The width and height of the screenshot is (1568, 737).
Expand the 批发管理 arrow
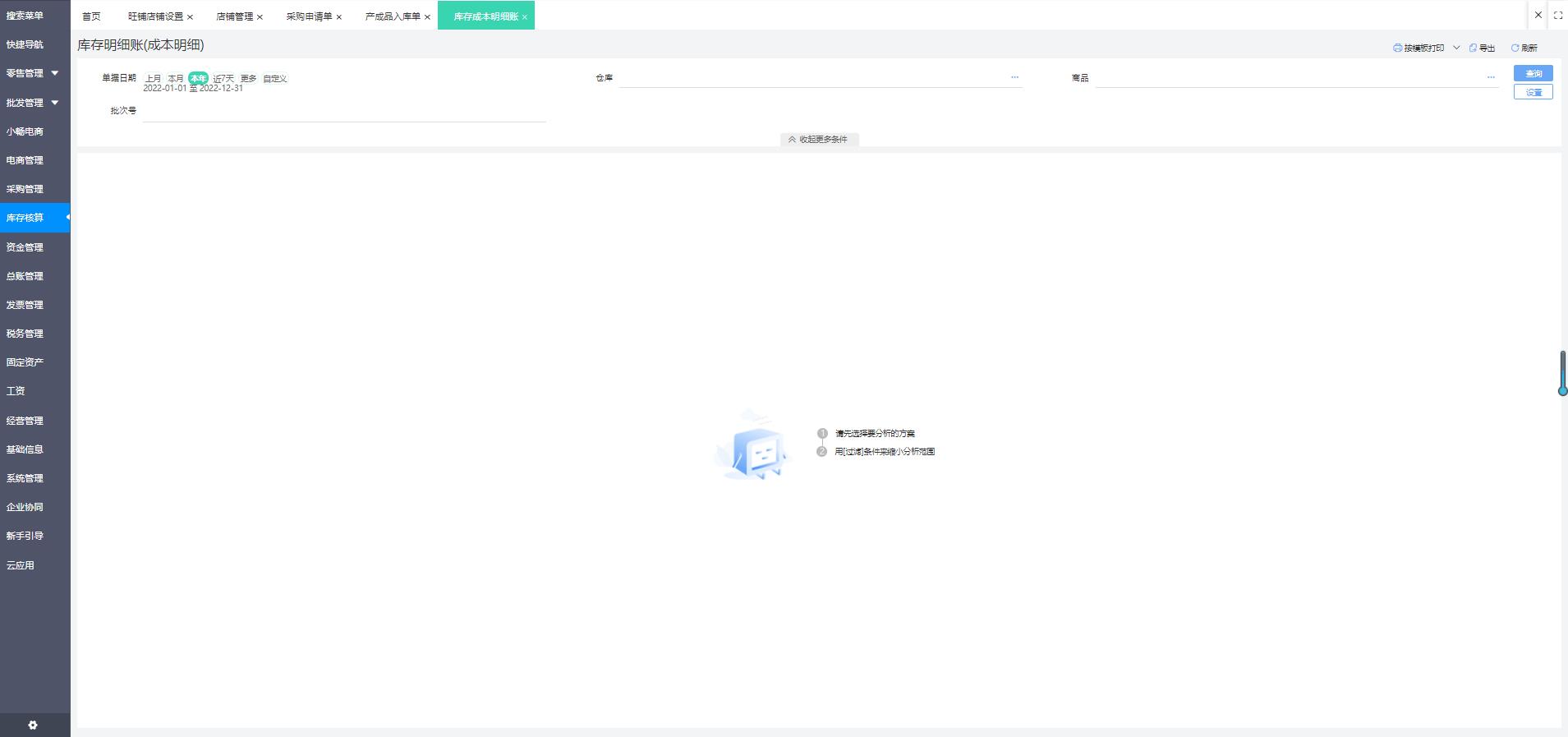coord(55,103)
